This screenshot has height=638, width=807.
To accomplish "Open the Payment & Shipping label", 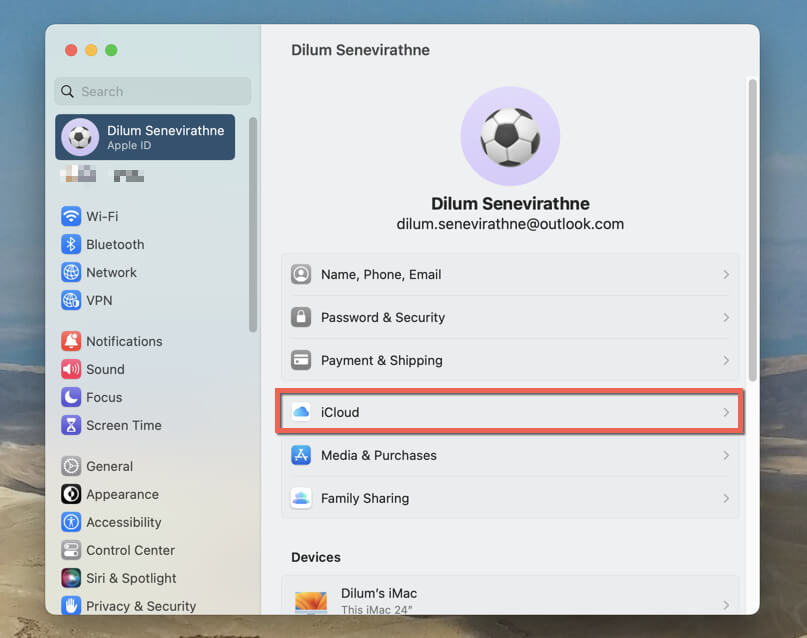I will 381,360.
